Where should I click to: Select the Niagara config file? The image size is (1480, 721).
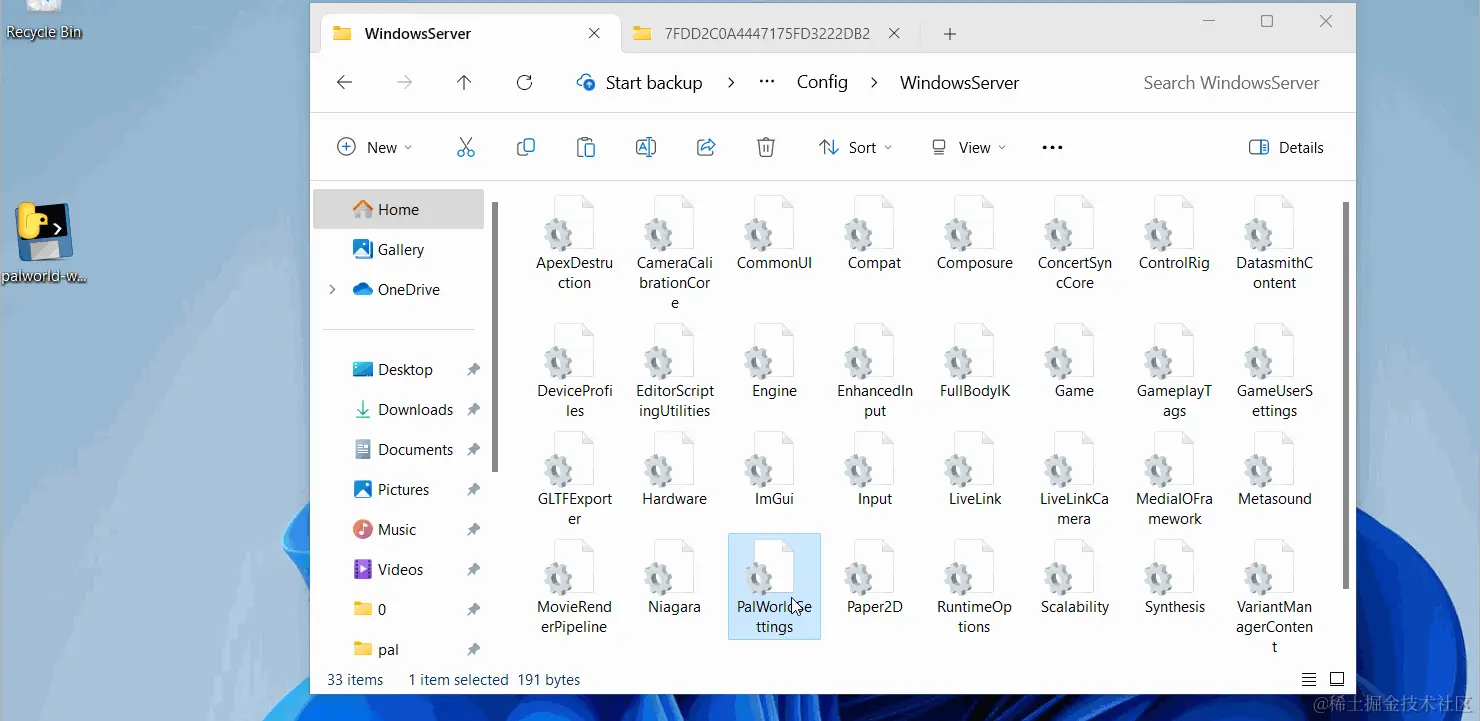coord(675,578)
